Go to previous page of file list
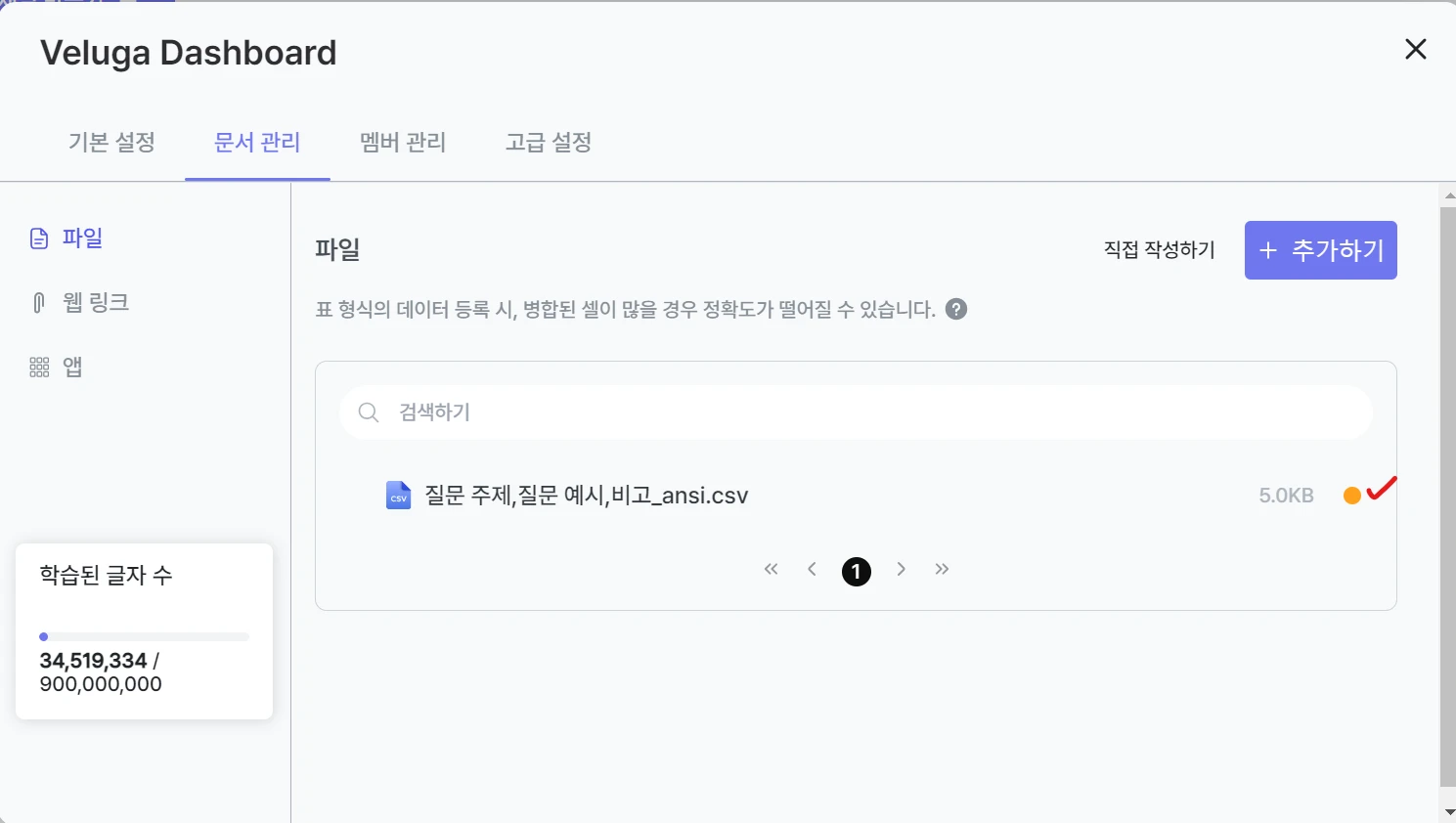1456x823 pixels. pyautogui.click(x=812, y=569)
